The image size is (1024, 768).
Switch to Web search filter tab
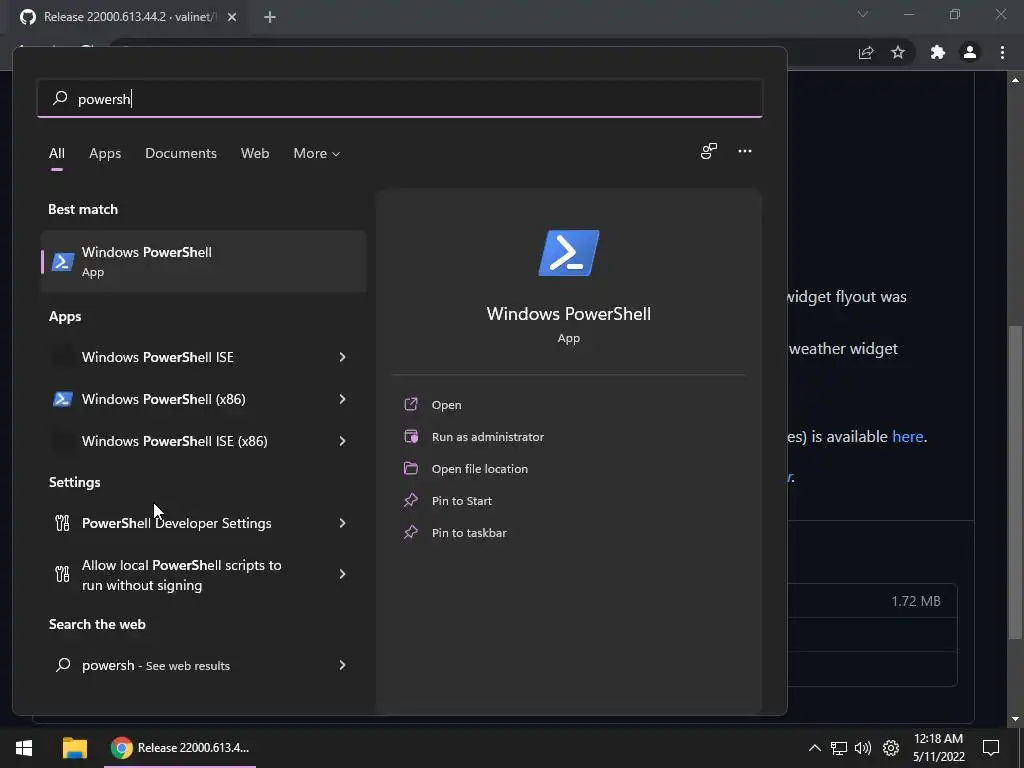tap(255, 153)
